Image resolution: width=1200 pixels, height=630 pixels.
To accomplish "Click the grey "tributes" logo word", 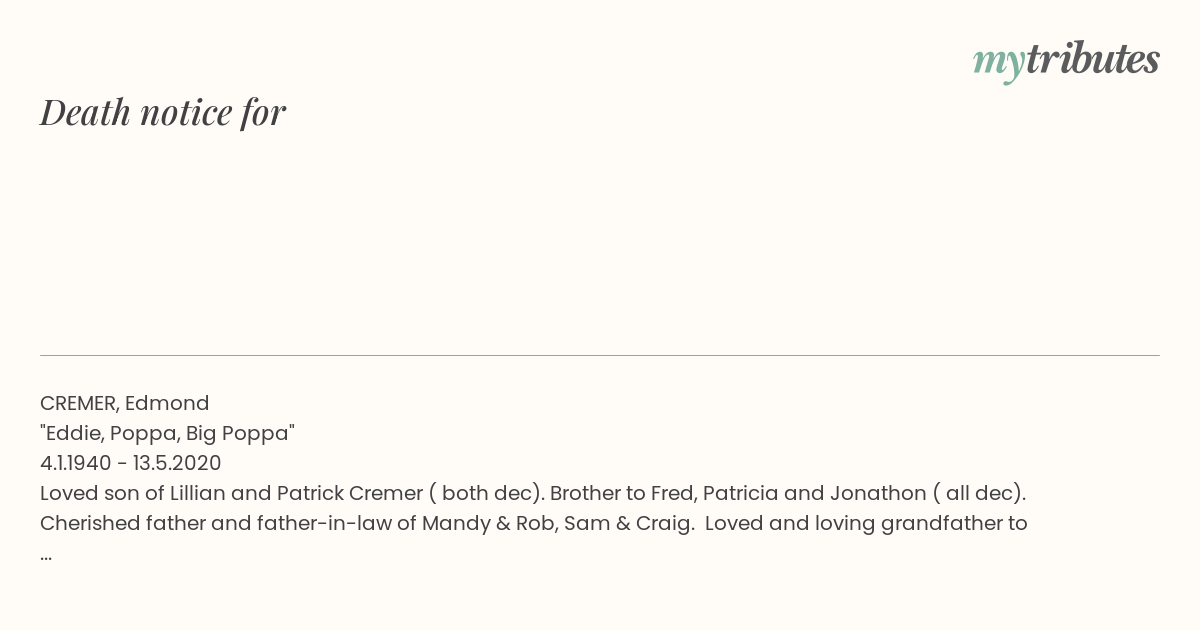I will [1093, 60].
